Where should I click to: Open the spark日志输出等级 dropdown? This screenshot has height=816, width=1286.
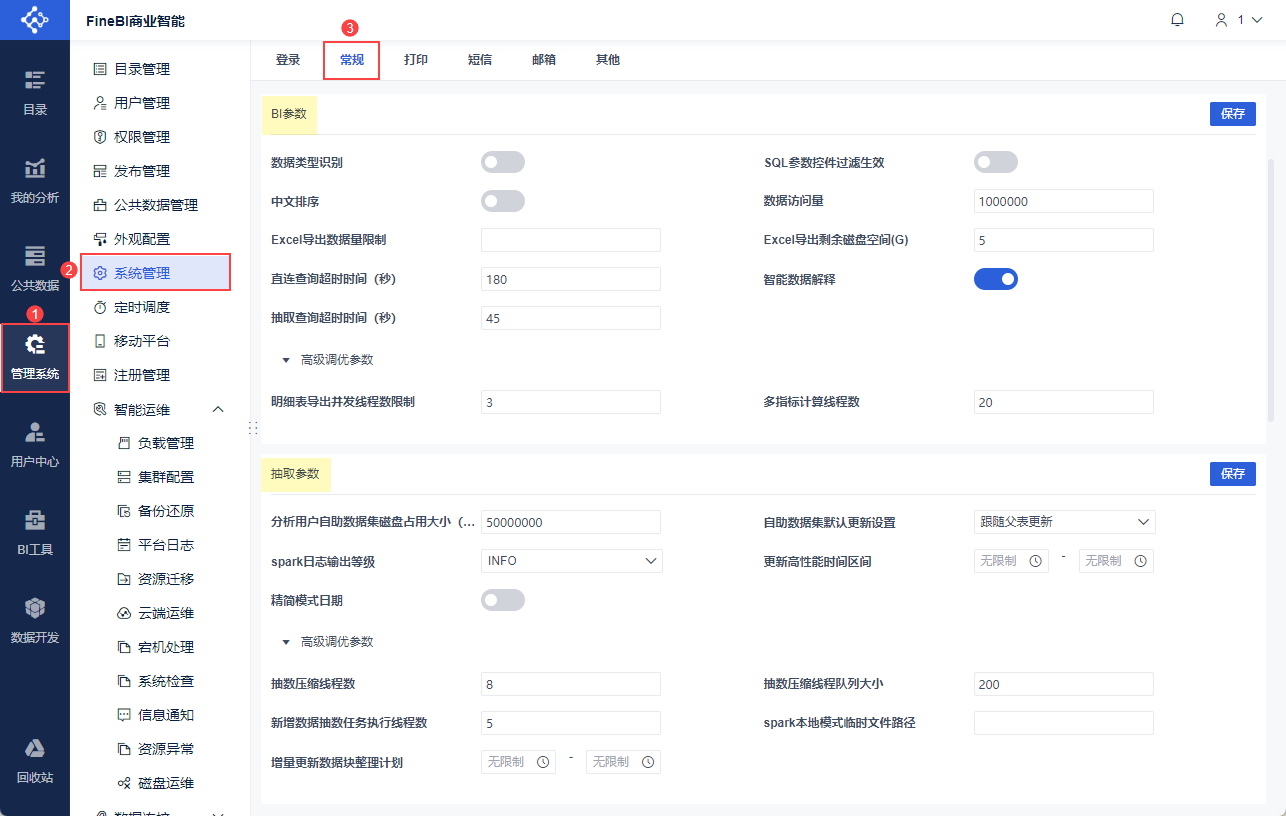pos(571,560)
